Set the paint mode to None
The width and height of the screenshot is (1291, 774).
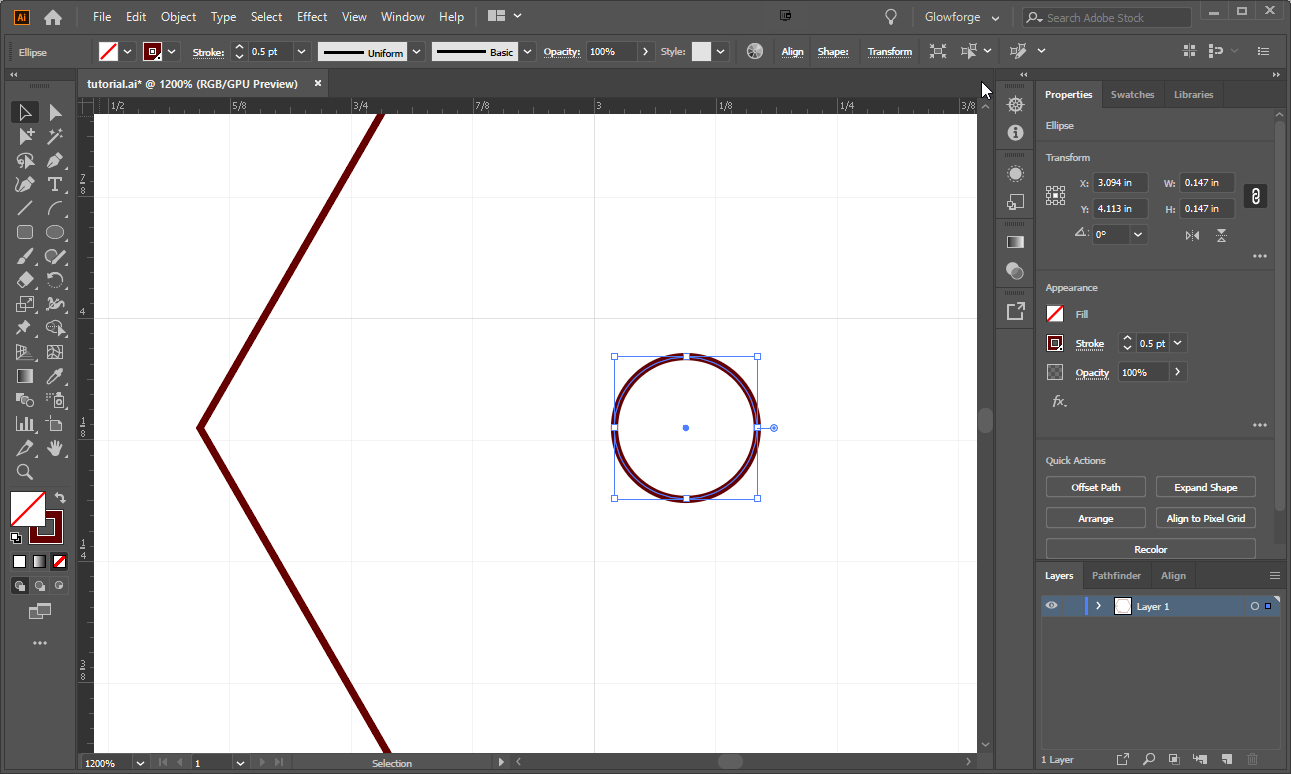tap(59, 561)
